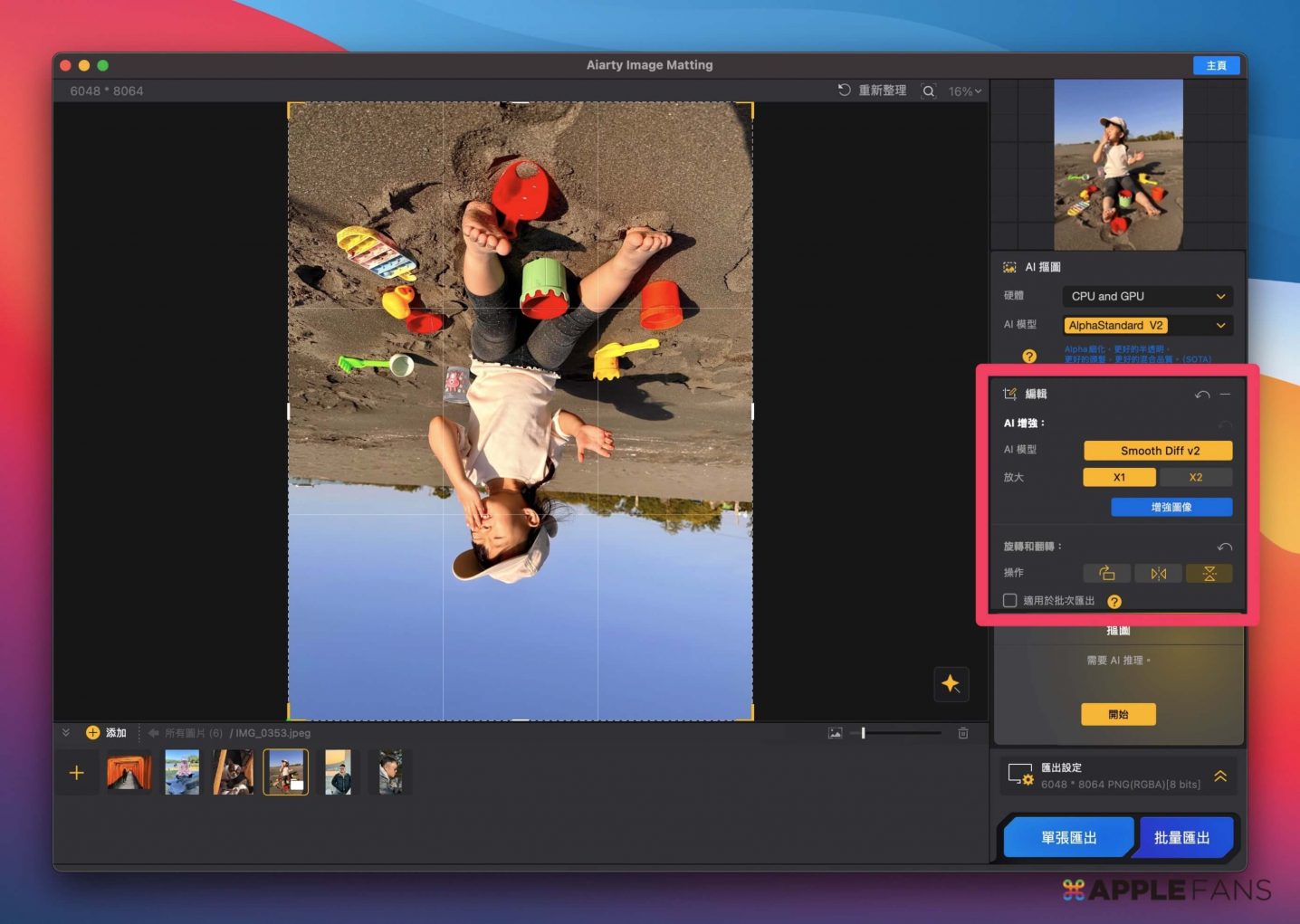
Task: Expand the 匯出設定 export settings panel
Action: tap(1220, 776)
